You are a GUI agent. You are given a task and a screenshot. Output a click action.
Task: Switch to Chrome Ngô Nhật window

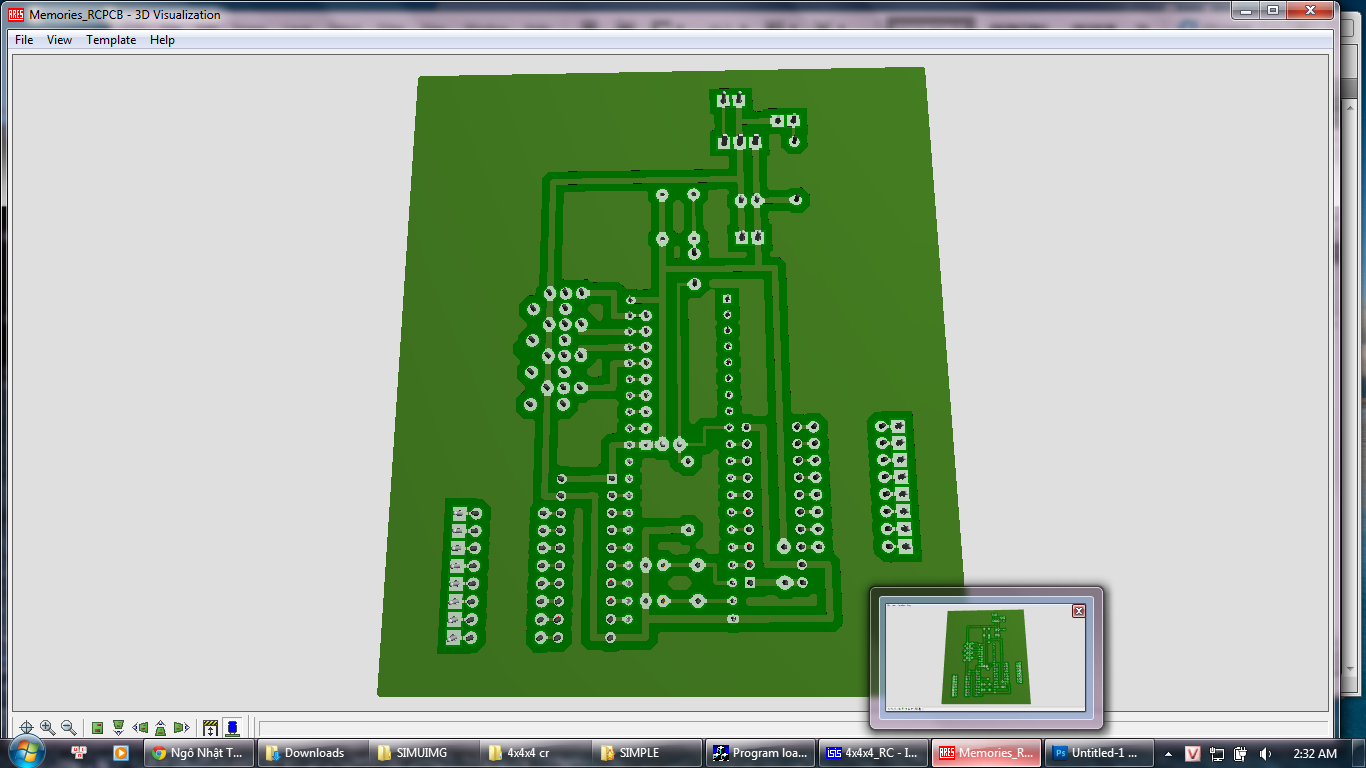click(x=199, y=753)
